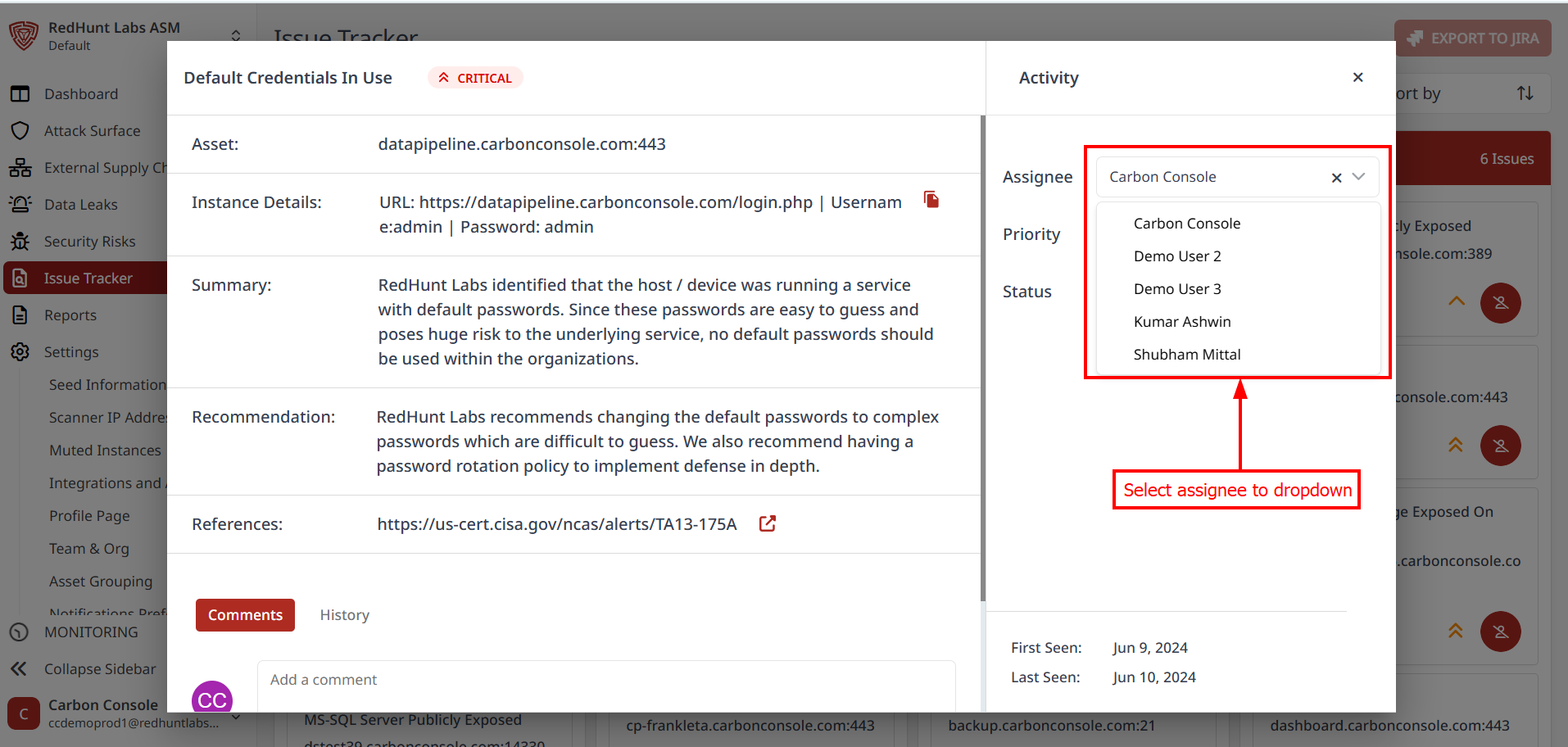This screenshot has height=747, width=1568.
Task: Choose Carbon Console from assignee list
Action: click(x=1186, y=224)
